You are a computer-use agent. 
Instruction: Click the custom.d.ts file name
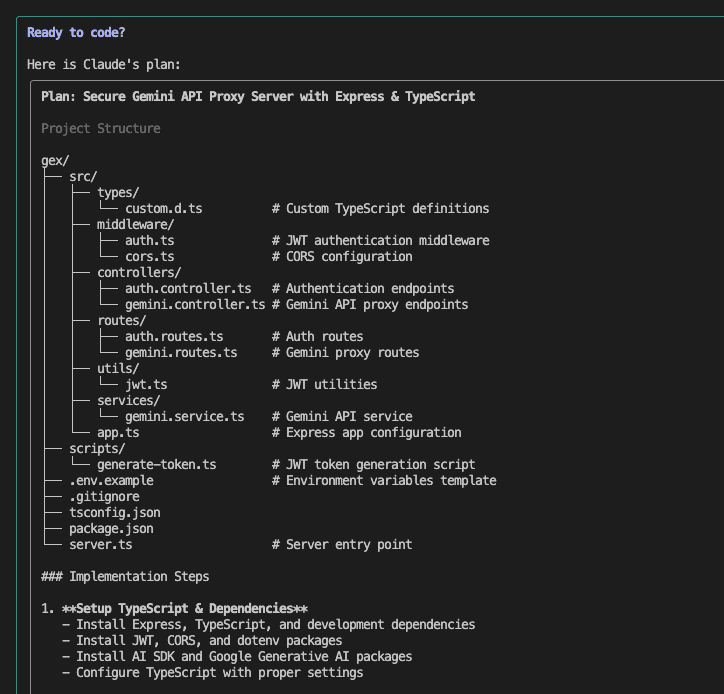coord(163,209)
